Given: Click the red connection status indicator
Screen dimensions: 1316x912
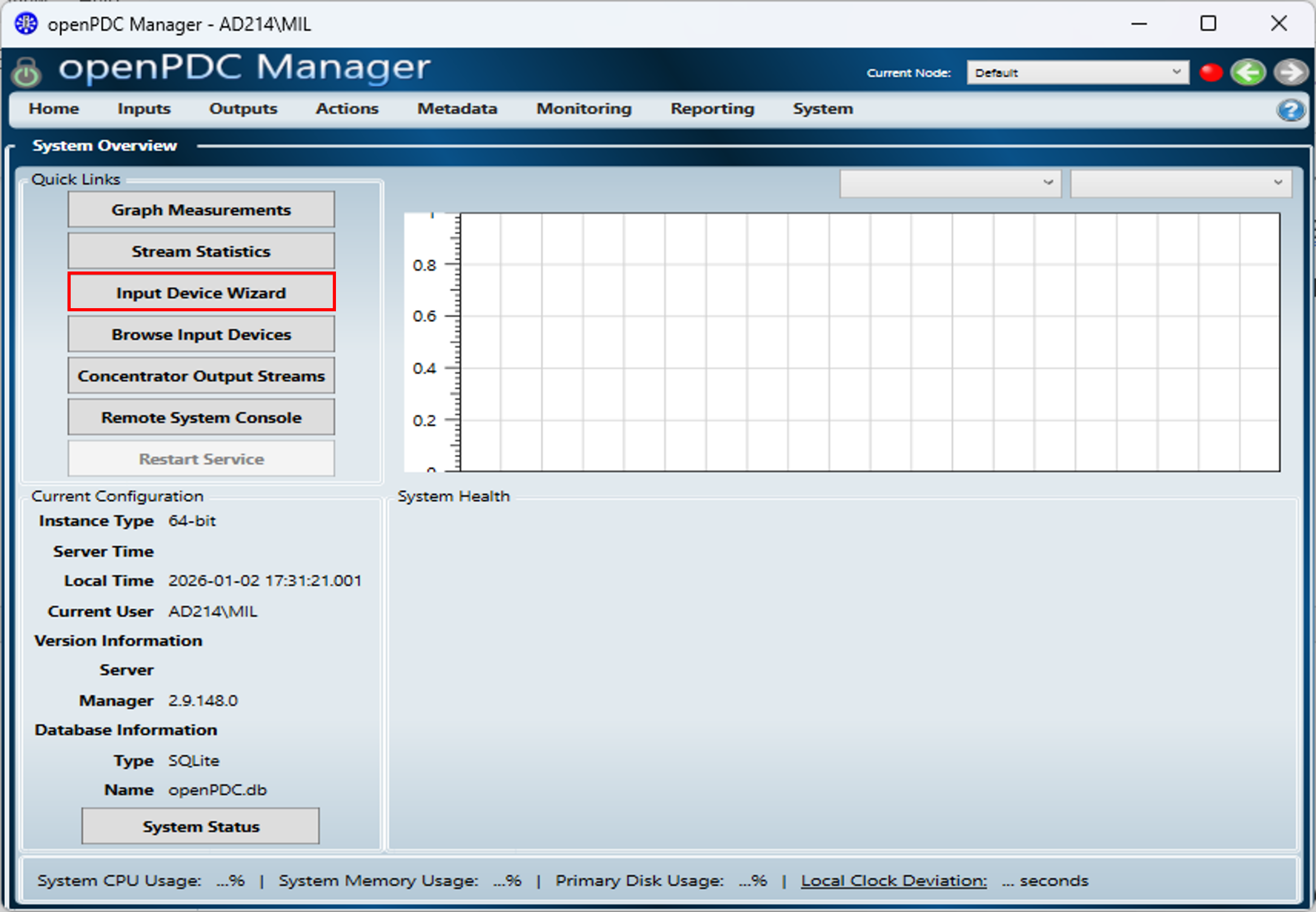Looking at the screenshot, I should [x=1210, y=73].
